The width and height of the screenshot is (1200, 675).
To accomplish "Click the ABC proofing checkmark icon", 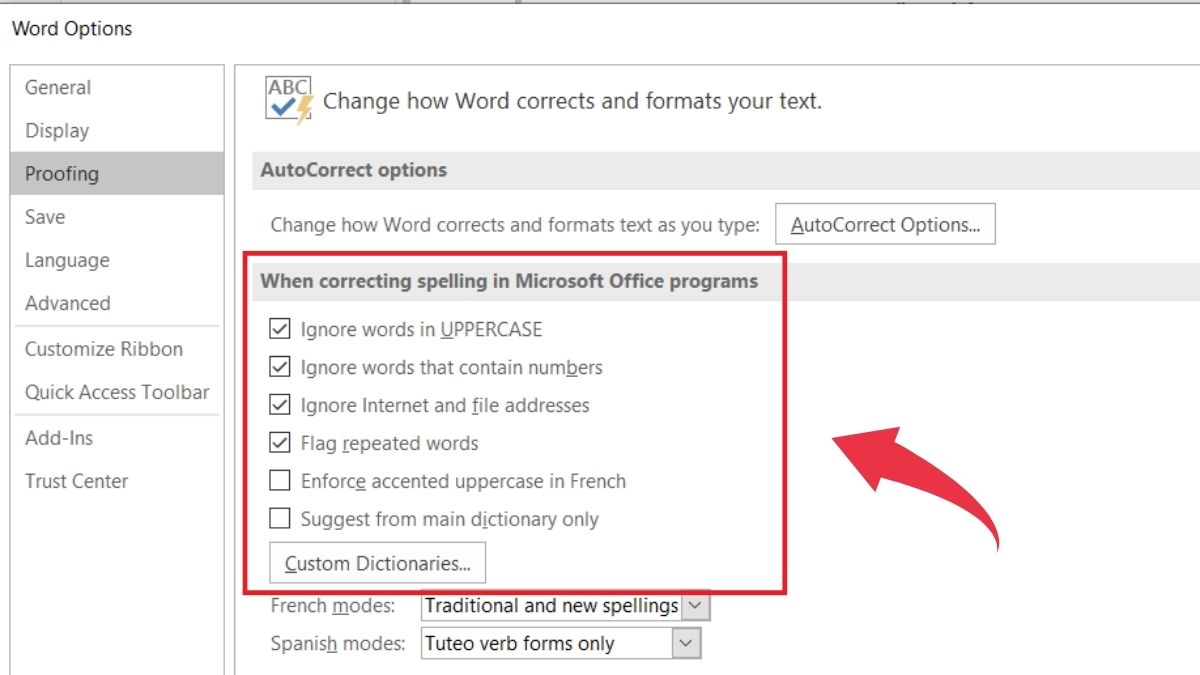I will [290, 100].
